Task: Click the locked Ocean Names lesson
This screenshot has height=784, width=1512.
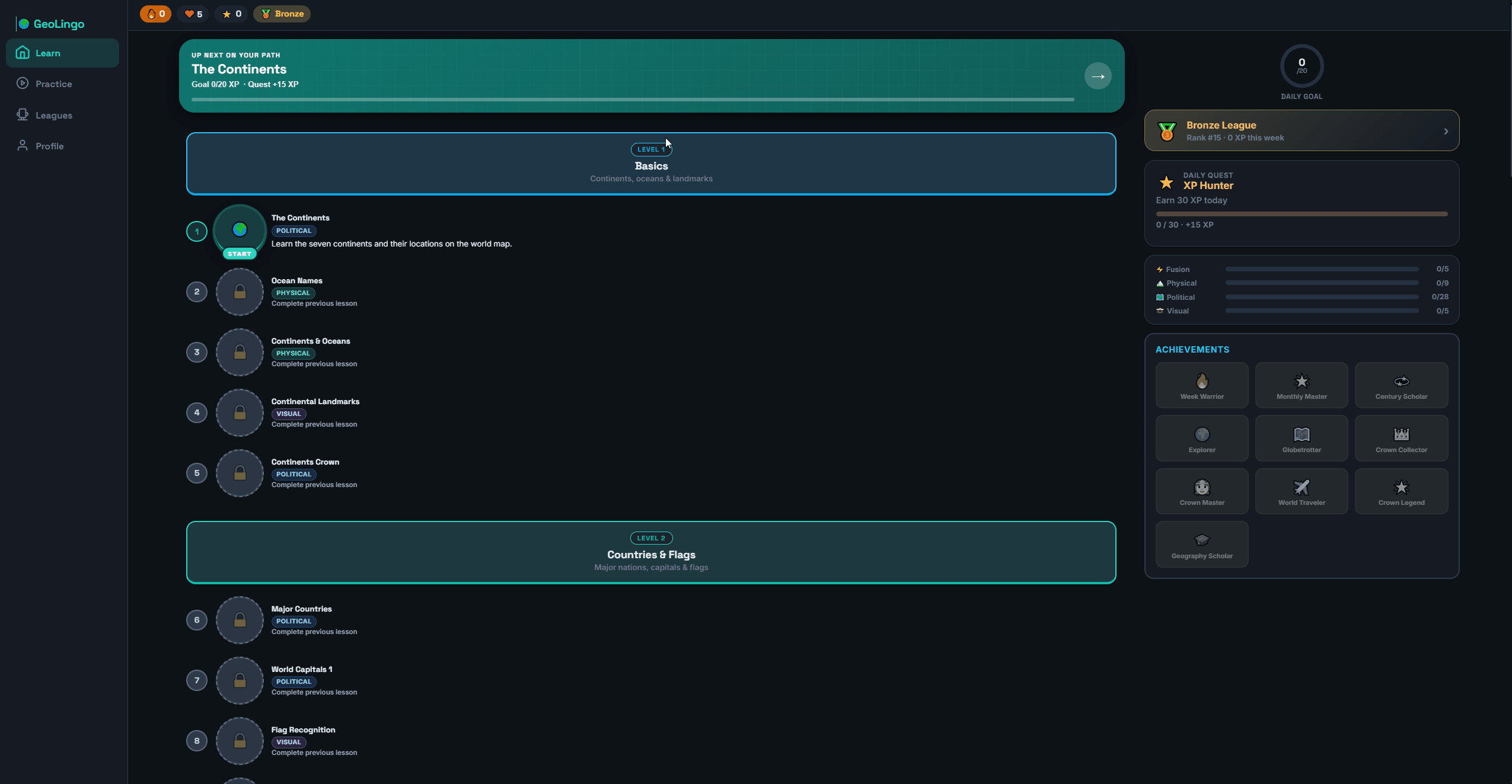Action: pyautogui.click(x=240, y=292)
